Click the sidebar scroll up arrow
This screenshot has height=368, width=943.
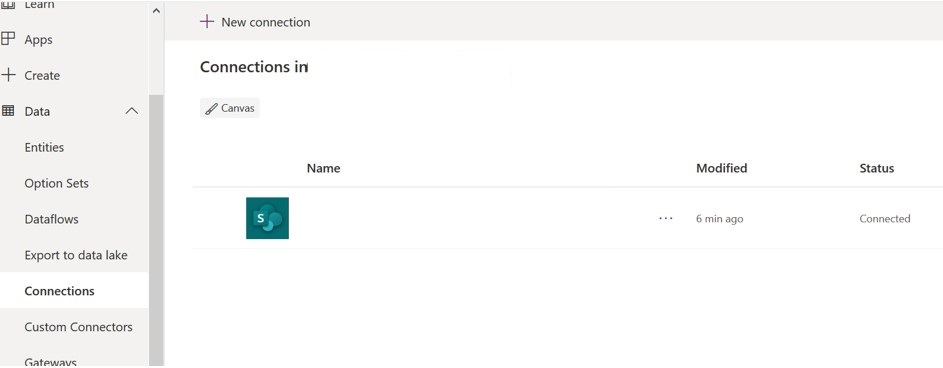[156, 11]
